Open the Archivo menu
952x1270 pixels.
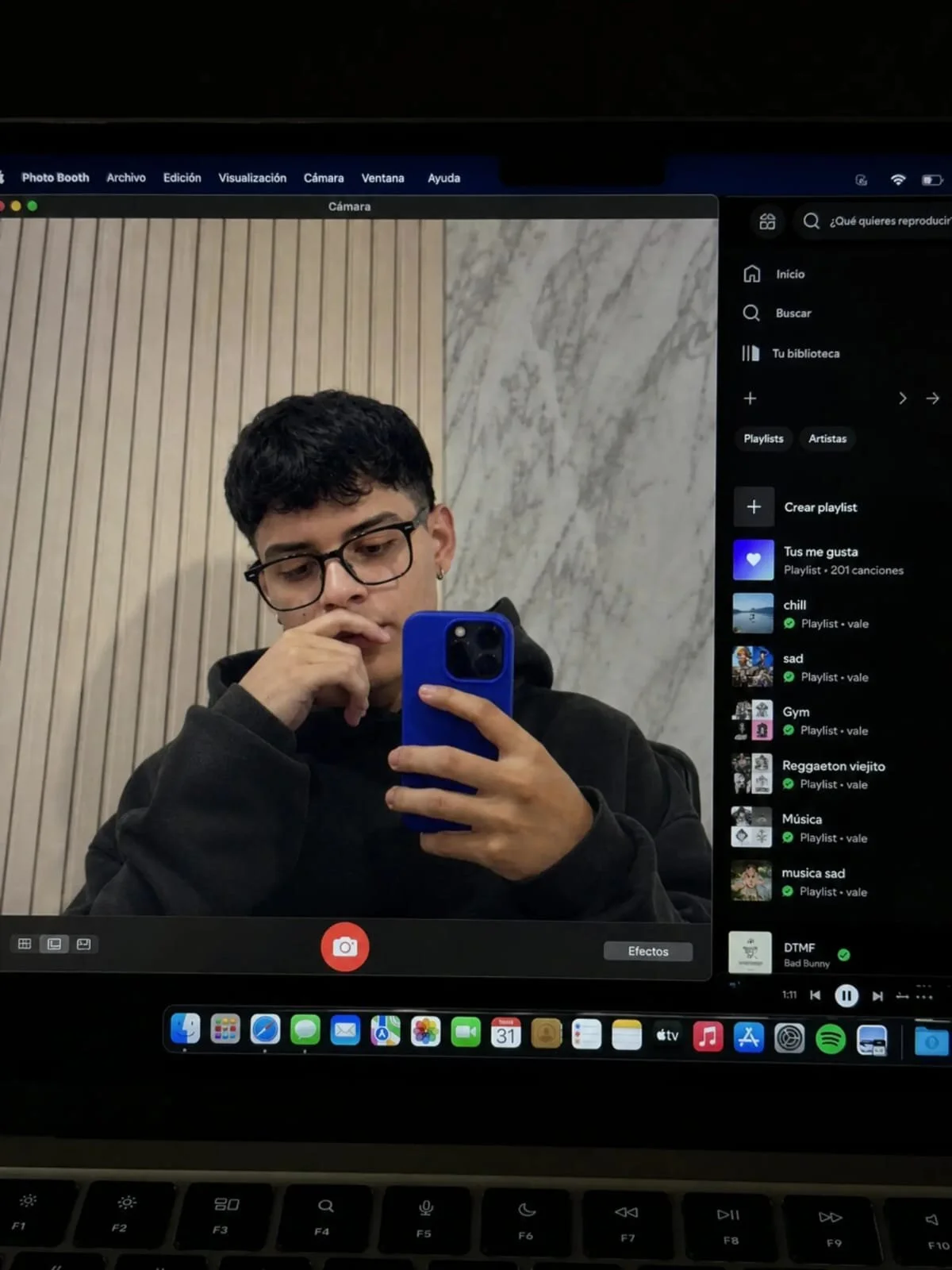(x=126, y=178)
